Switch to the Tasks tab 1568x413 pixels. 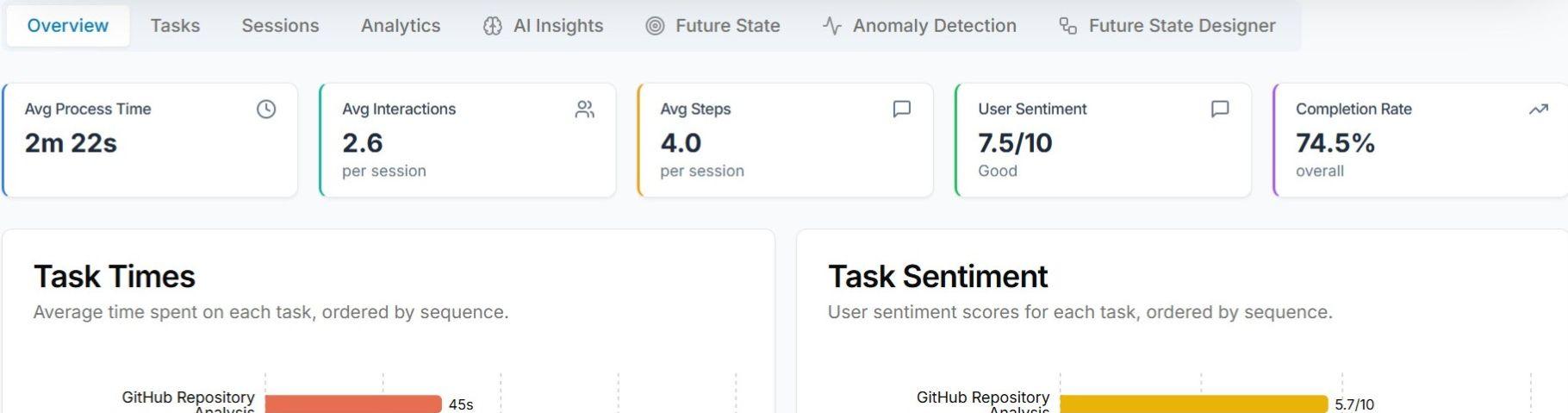pyautogui.click(x=175, y=26)
